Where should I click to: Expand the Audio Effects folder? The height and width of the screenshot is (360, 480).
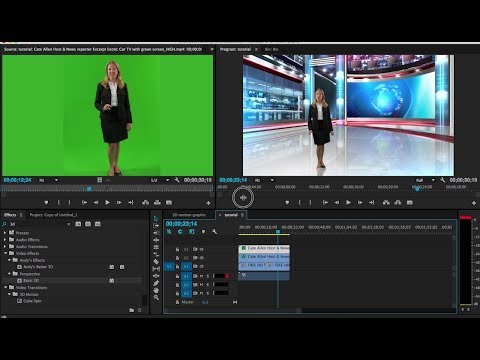coord(5,240)
